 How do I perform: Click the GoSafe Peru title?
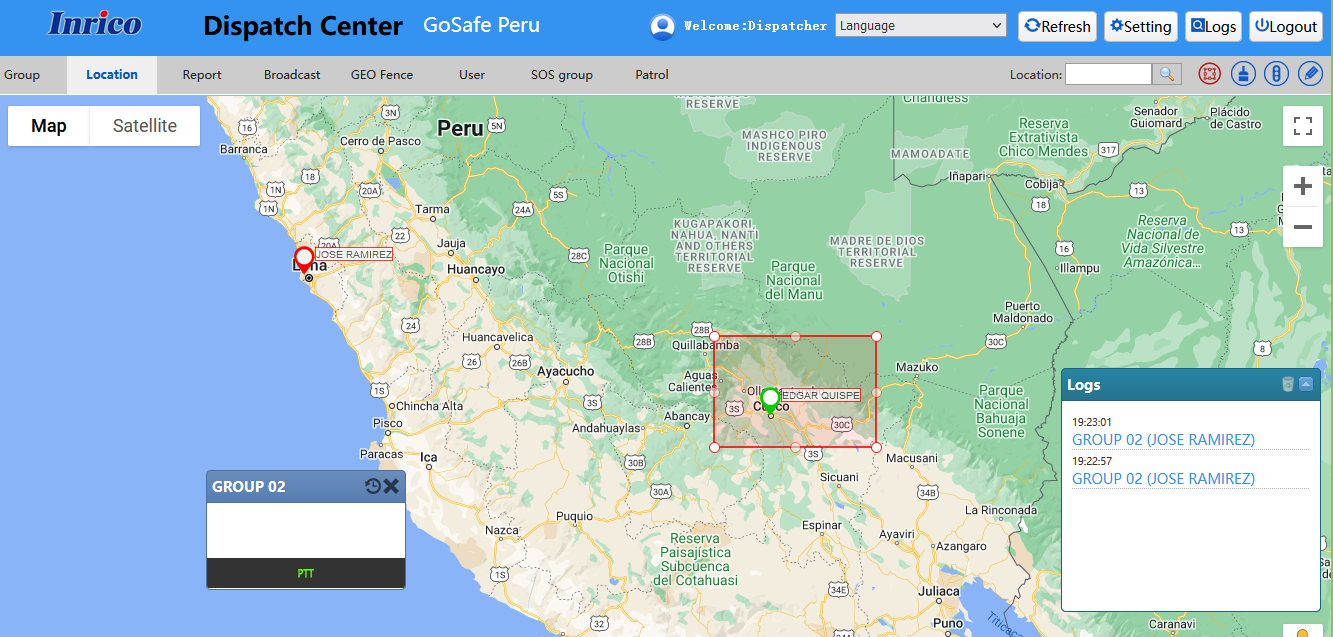481,25
